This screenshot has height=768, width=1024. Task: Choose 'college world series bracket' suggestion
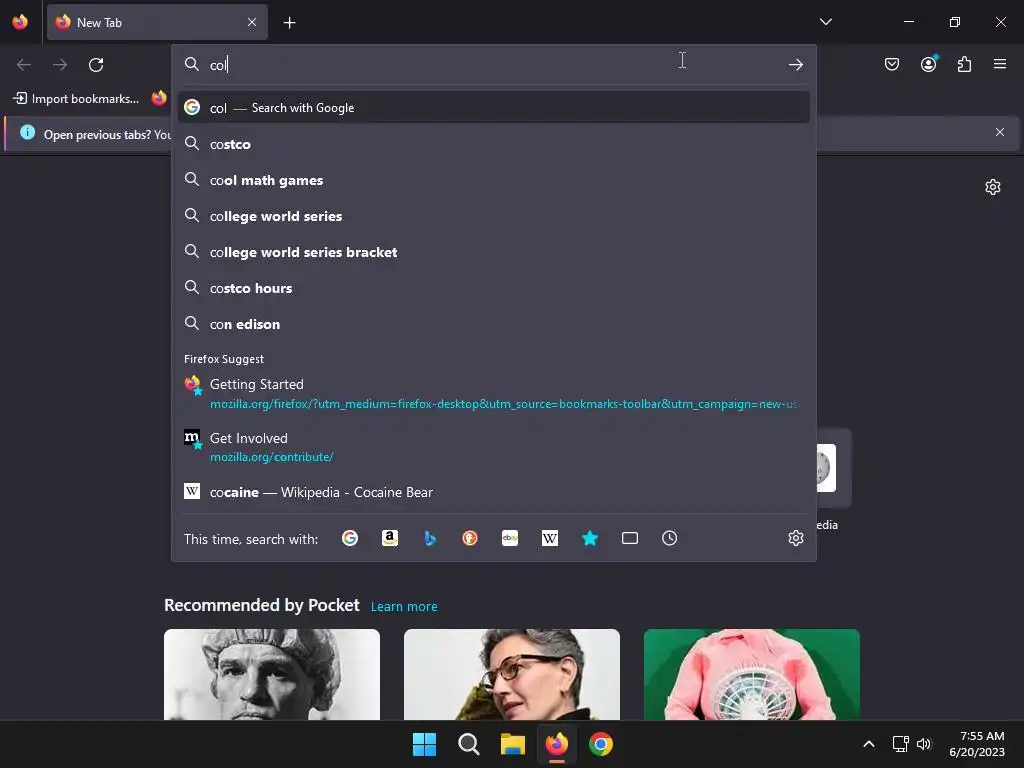[494, 251]
